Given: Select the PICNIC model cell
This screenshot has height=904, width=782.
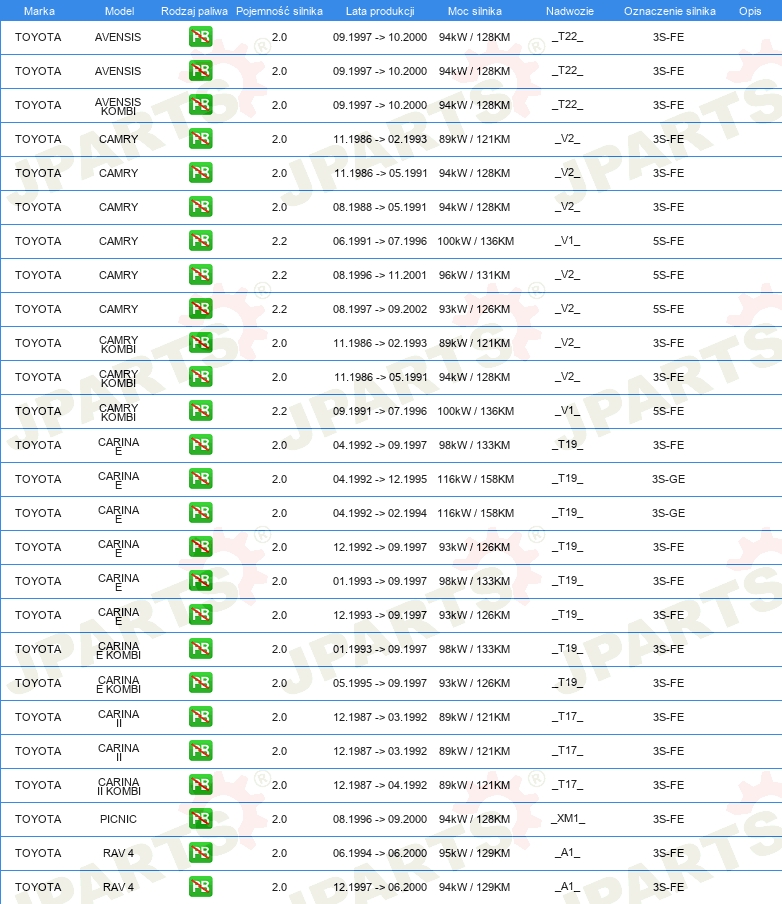Looking at the screenshot, I should click(118, 819).
